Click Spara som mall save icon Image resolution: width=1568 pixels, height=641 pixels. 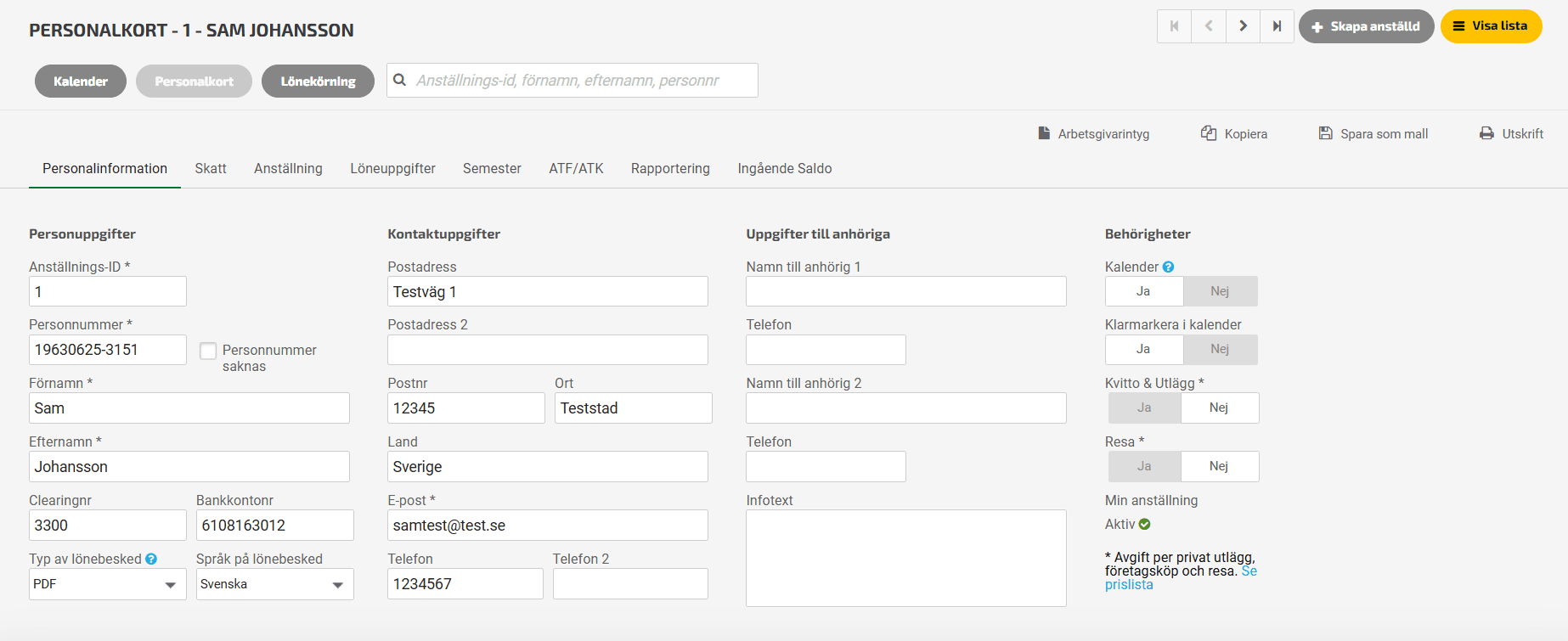point(1325,133)
